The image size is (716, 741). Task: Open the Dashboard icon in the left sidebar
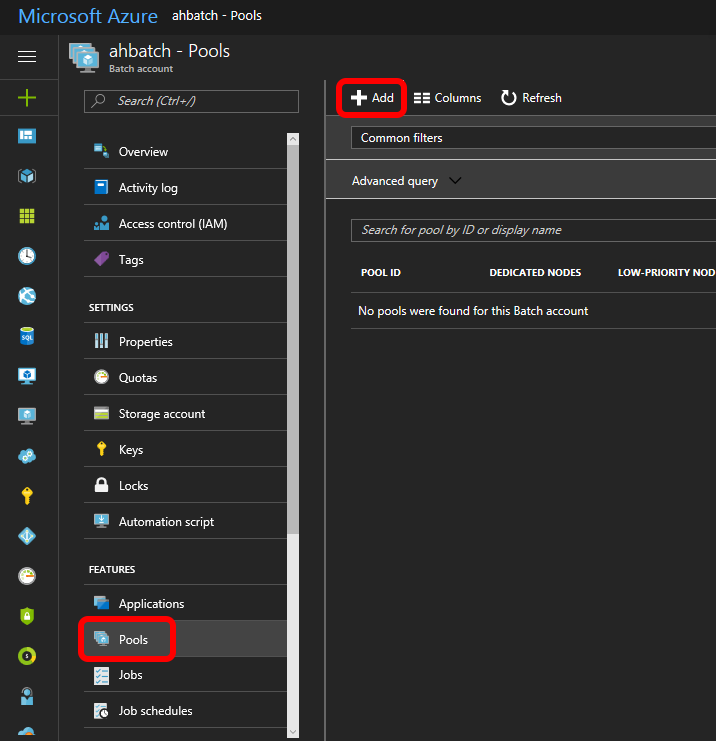(x=27, y=136)
